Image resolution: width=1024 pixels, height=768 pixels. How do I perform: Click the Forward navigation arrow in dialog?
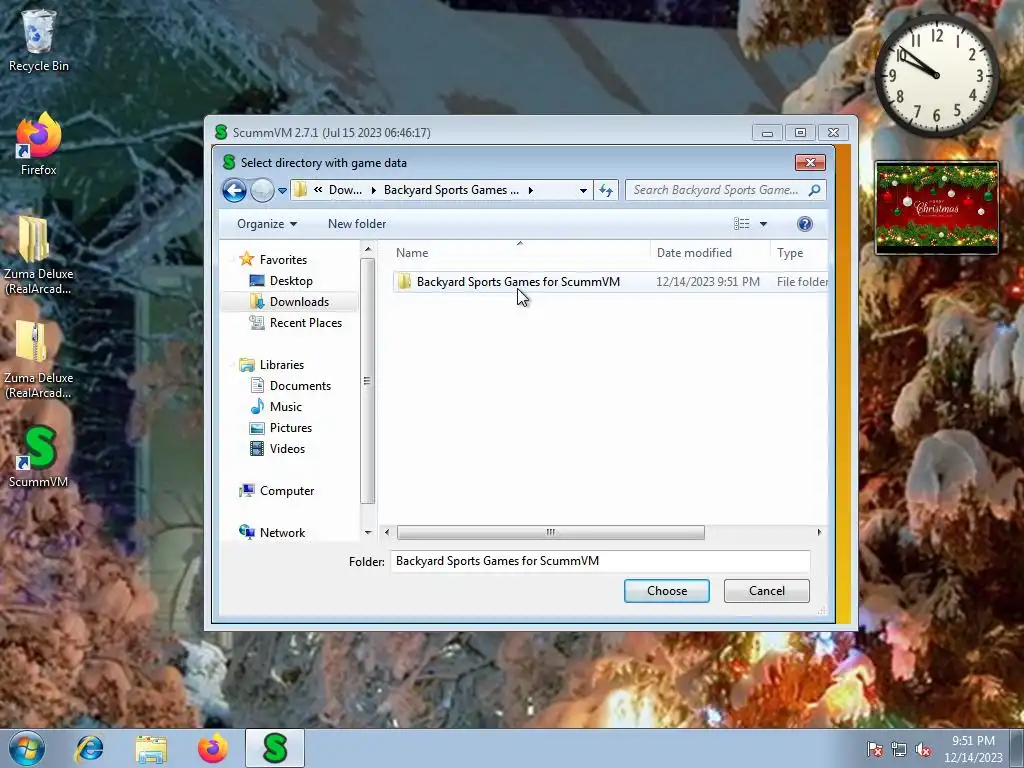[263, 190]
